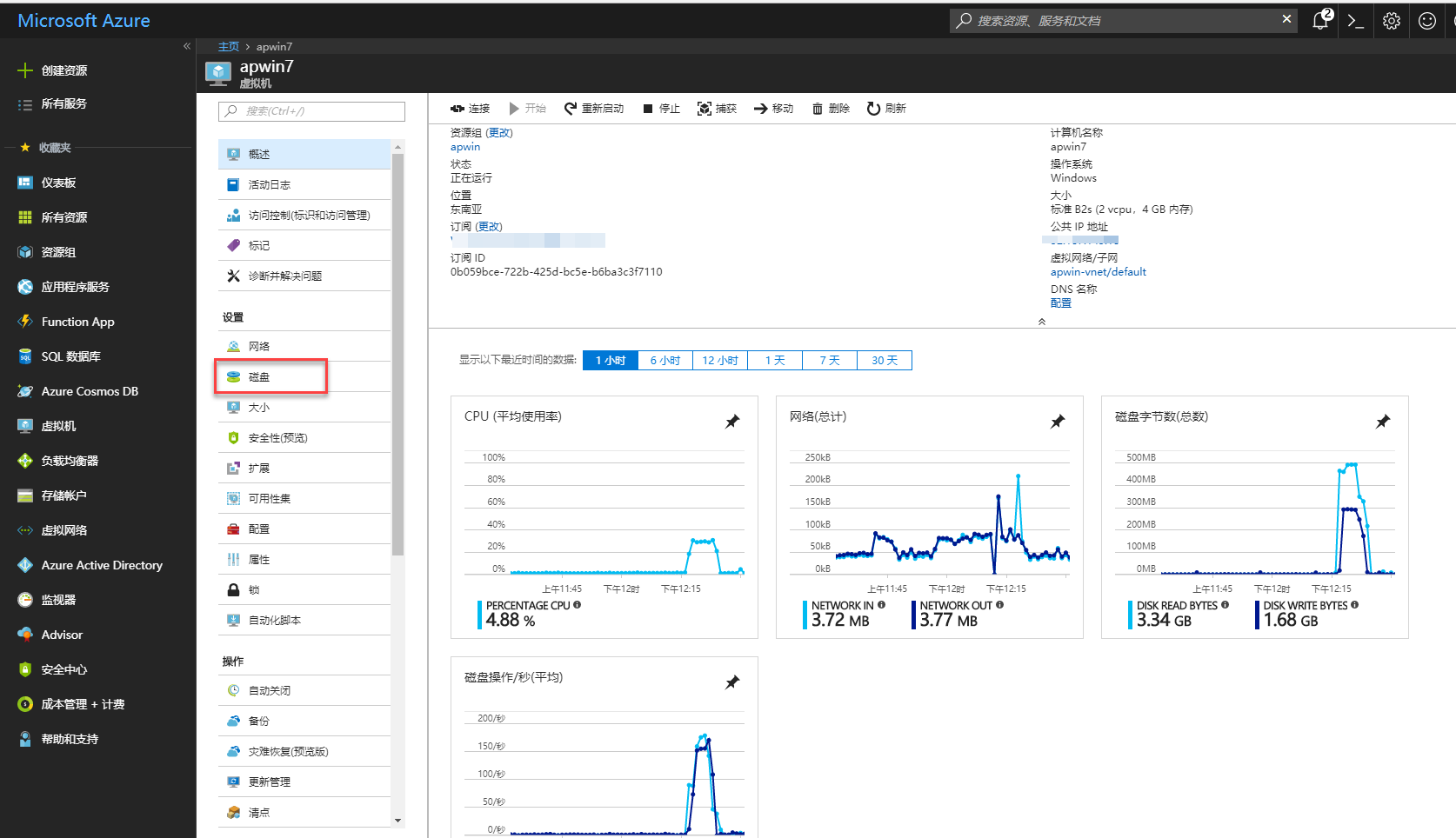Click 捕获 capture toolbar button

click(x=717, y=109)
